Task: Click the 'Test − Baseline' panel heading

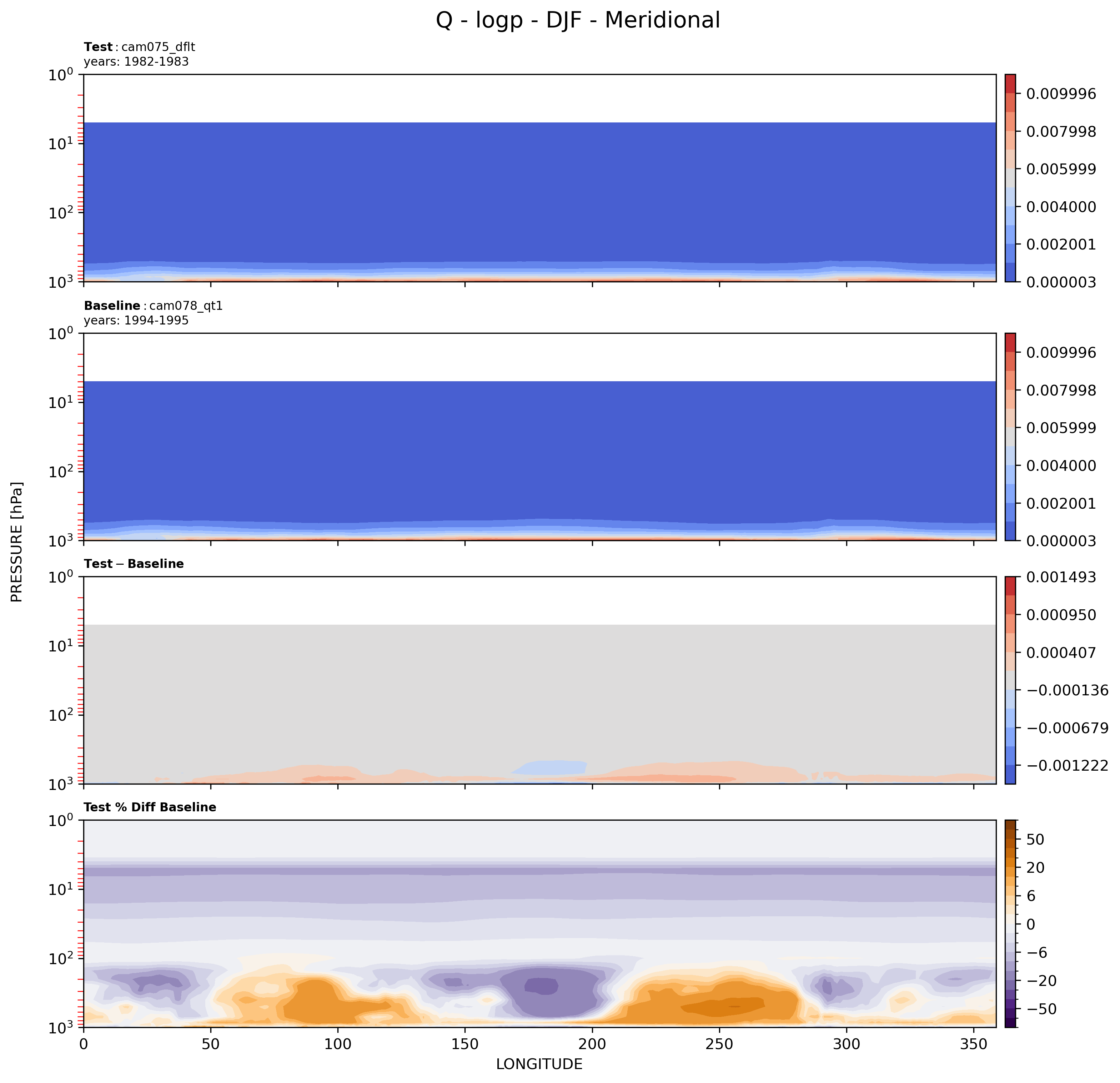Action: (x=134, y=564)
